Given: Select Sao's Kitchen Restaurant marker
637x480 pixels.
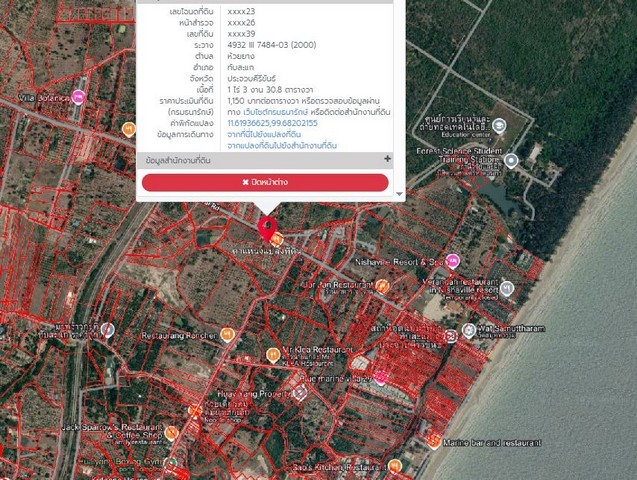Looking at the screenshot, I should coord(394,466).
